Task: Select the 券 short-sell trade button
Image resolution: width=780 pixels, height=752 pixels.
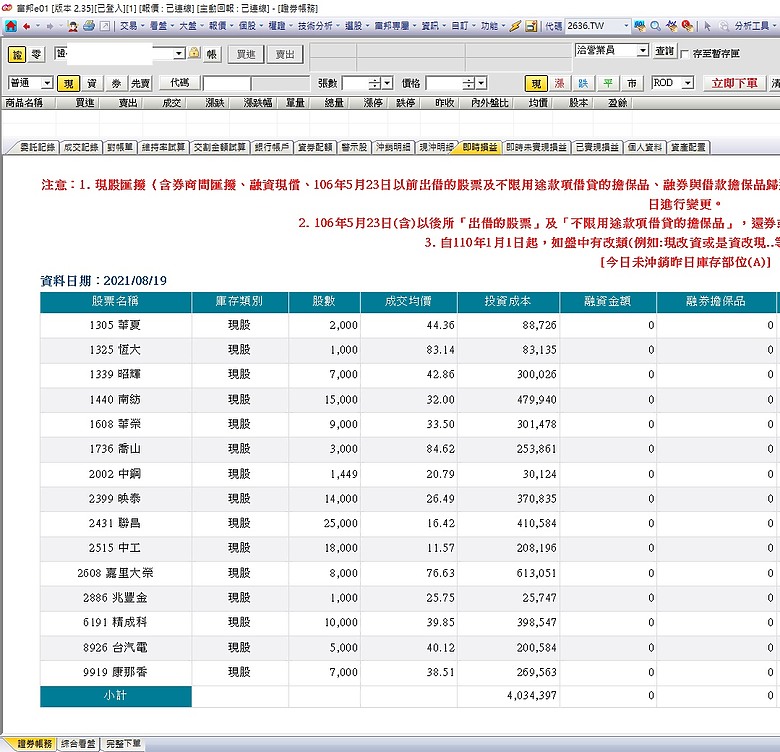Action: coord(116,84)
